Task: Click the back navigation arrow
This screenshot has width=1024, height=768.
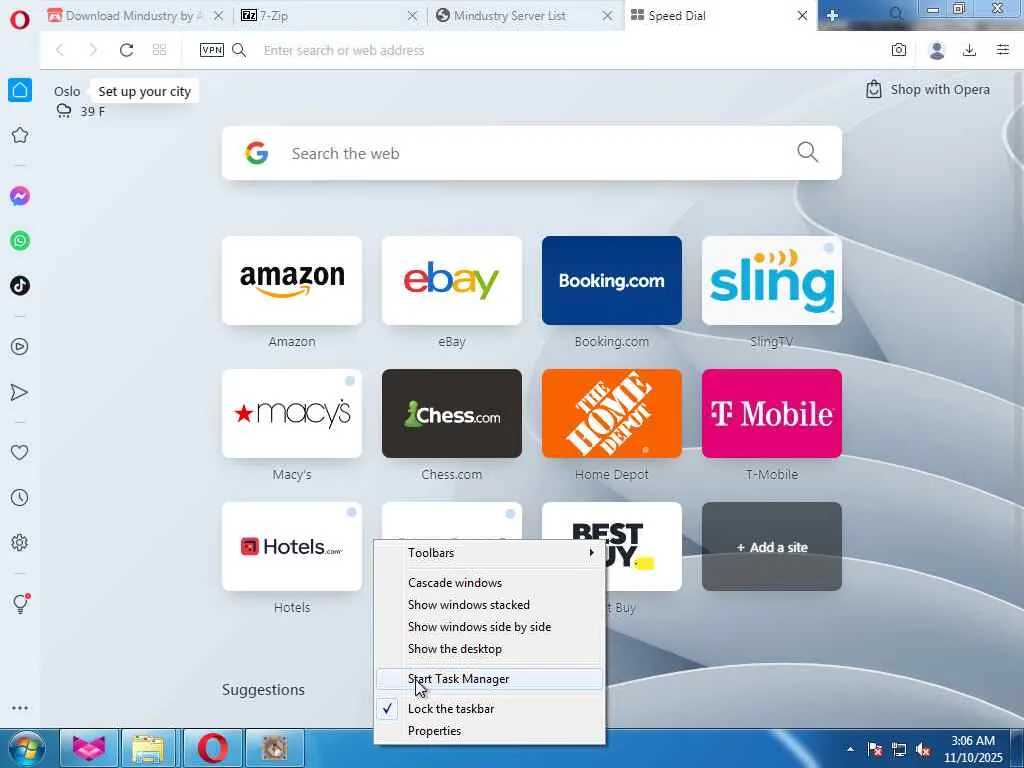Action: (x=59, y=50)
